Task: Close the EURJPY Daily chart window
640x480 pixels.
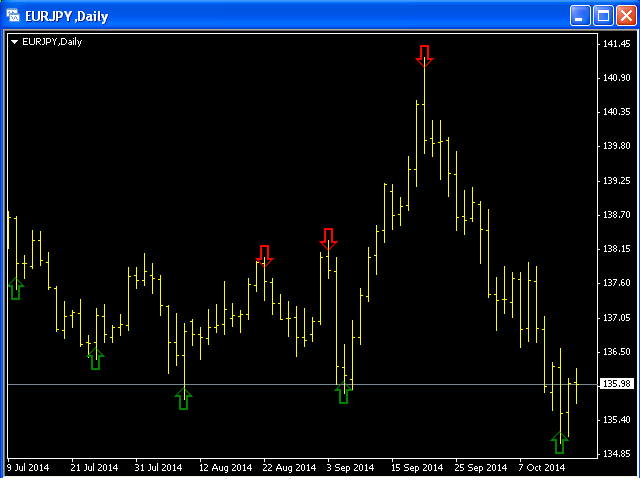Action: coord(627,16)
